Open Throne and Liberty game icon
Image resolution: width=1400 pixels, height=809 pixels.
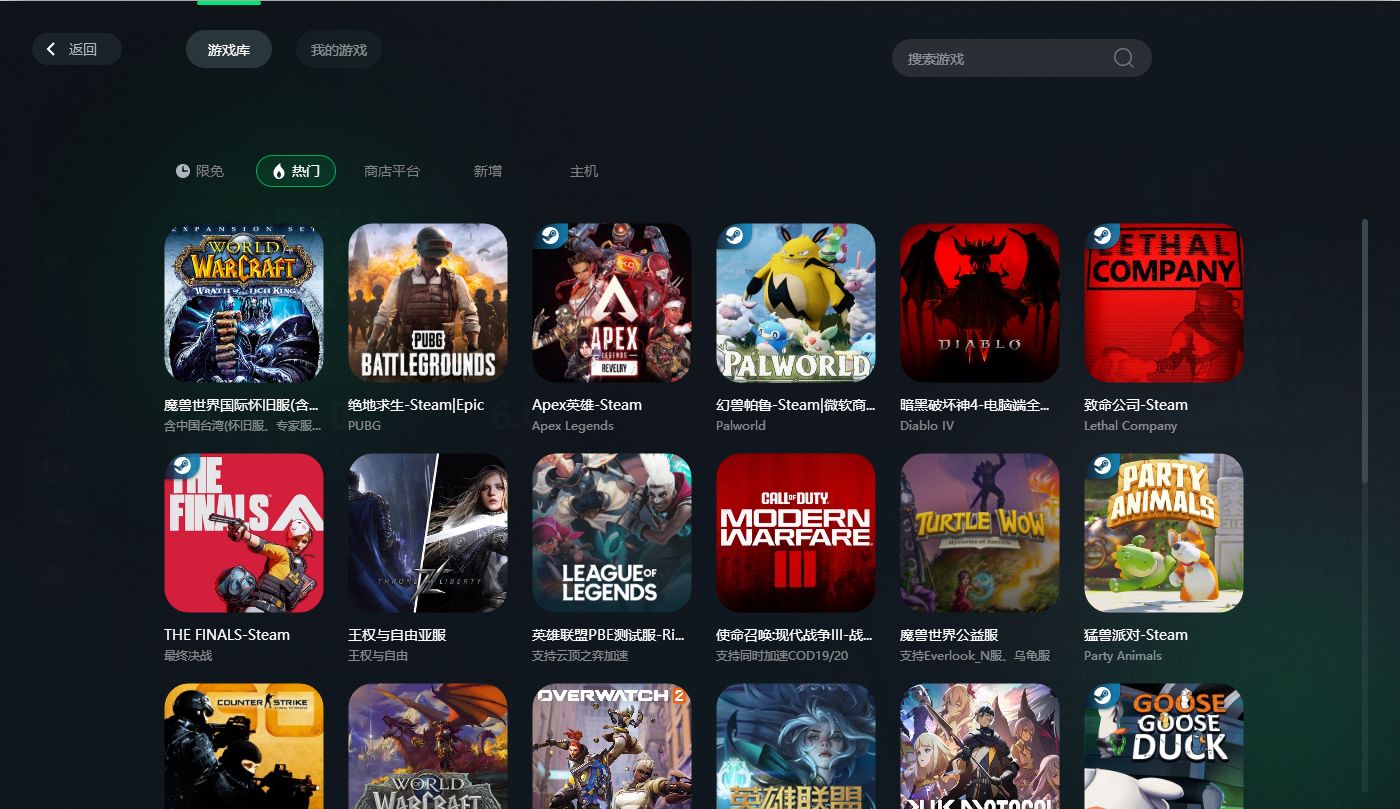[428, 533]
